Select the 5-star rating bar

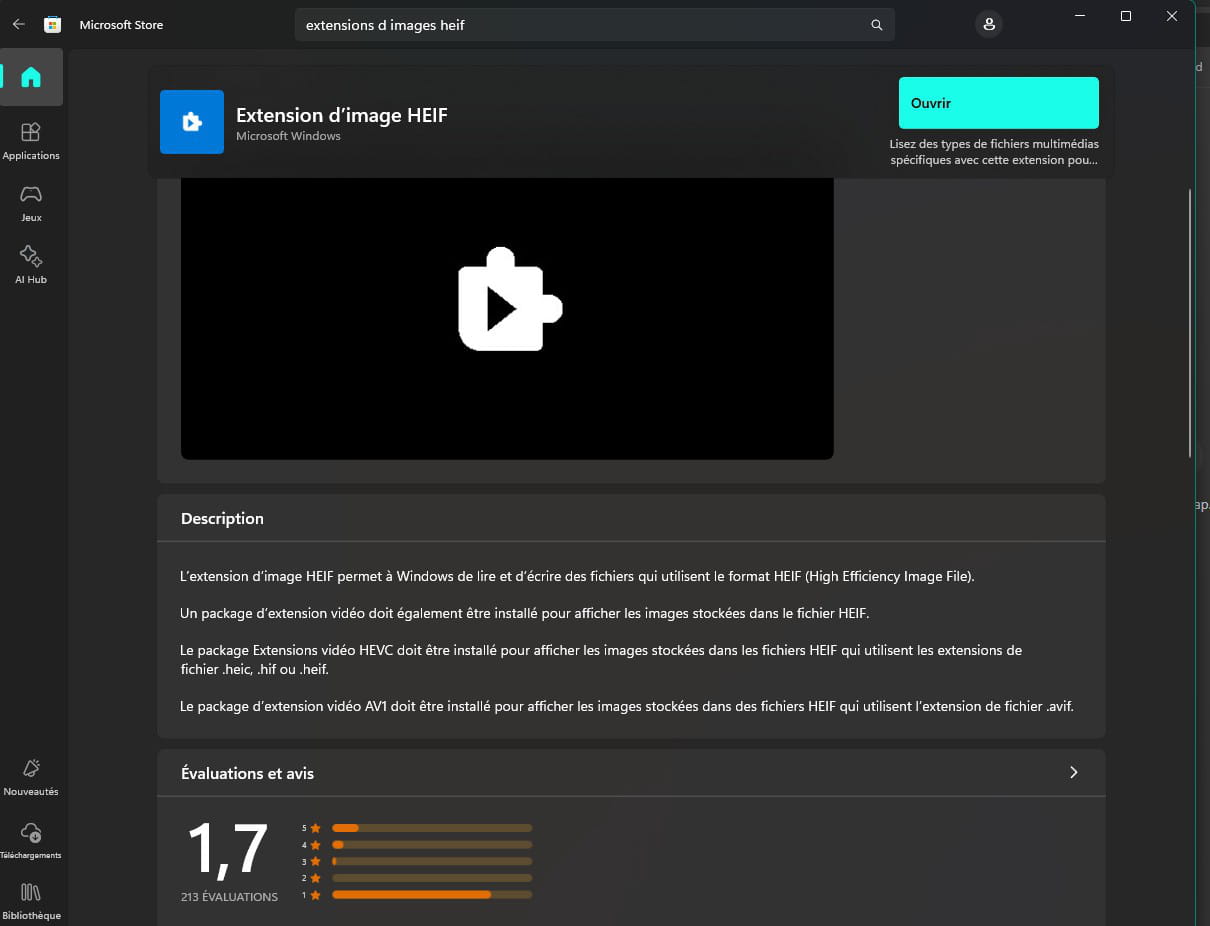pos(432,828)
